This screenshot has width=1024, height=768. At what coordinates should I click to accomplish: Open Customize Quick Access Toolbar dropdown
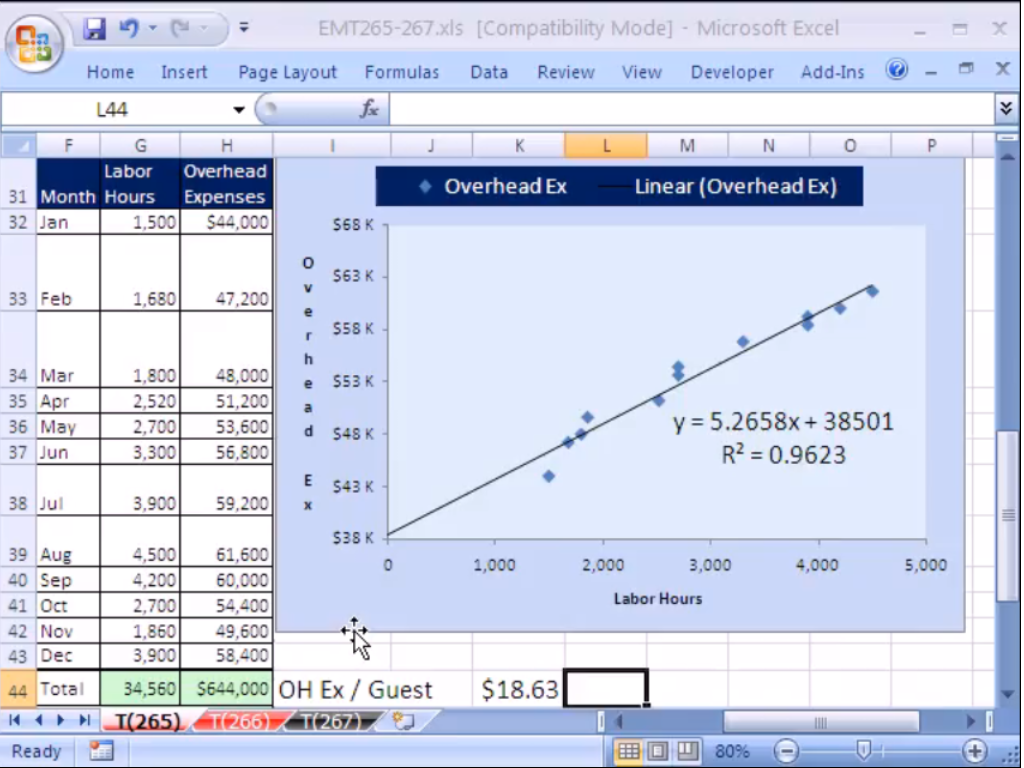pos(244,27)
